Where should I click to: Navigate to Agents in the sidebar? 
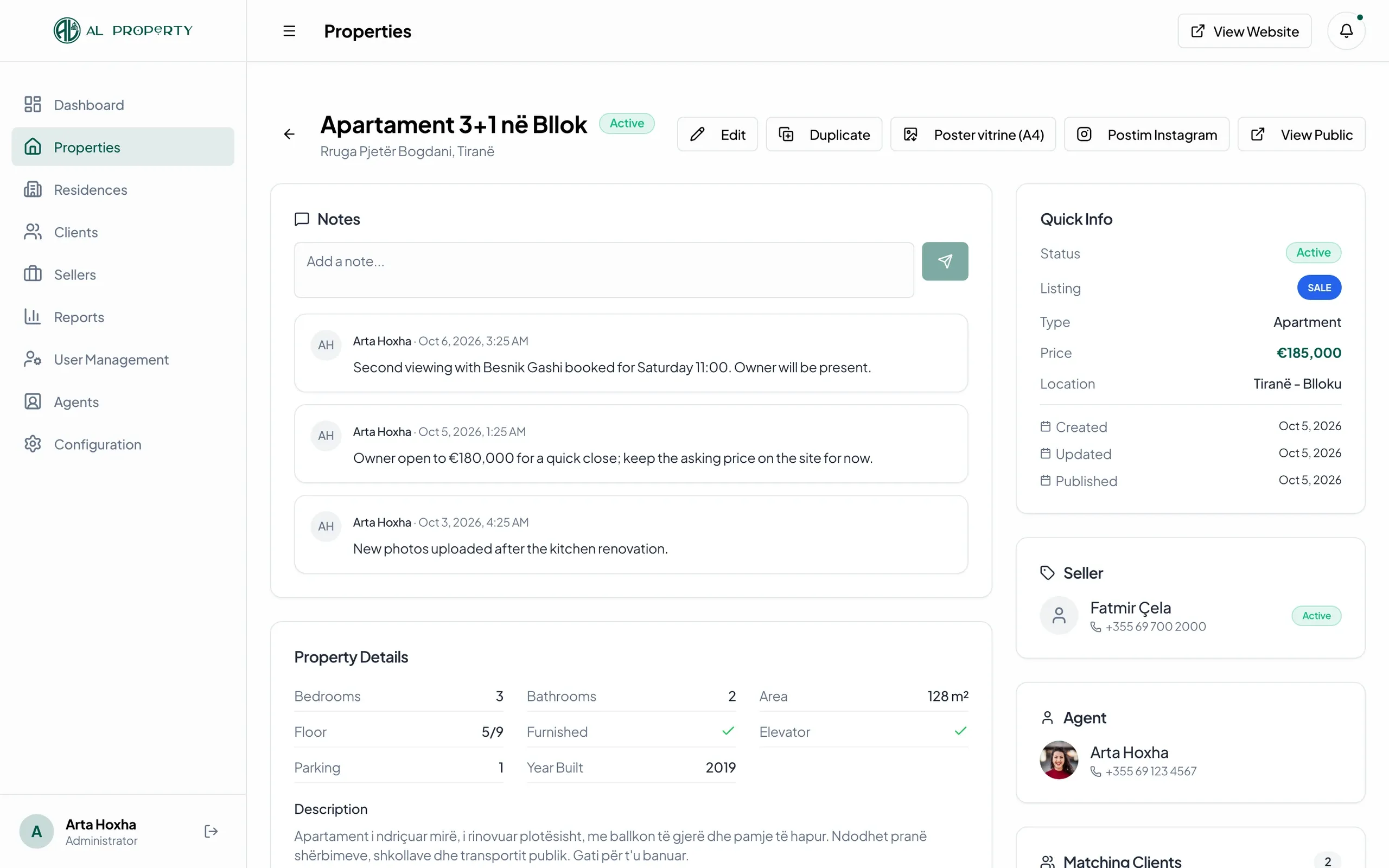pos(123,402)
